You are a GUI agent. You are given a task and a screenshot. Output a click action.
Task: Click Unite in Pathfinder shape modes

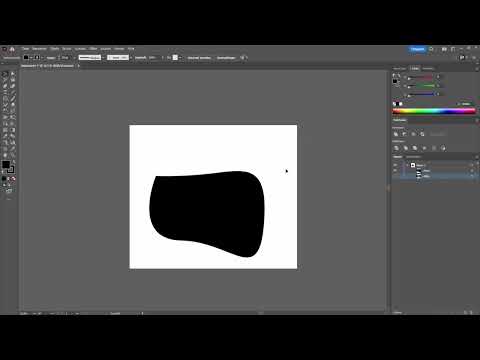tap(396, 134)
